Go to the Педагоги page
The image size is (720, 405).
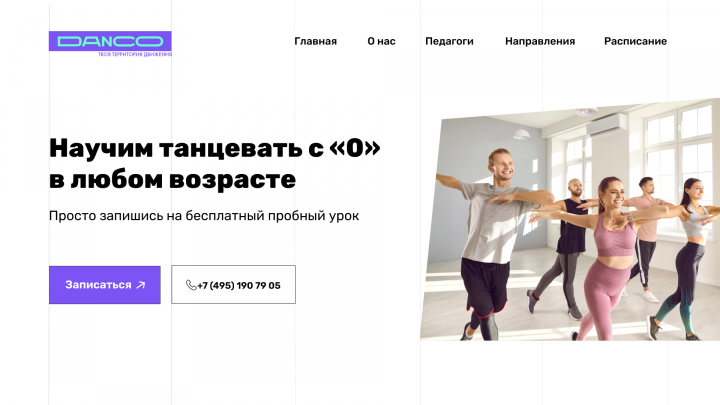pyautogui.click(x=449, y=41)
